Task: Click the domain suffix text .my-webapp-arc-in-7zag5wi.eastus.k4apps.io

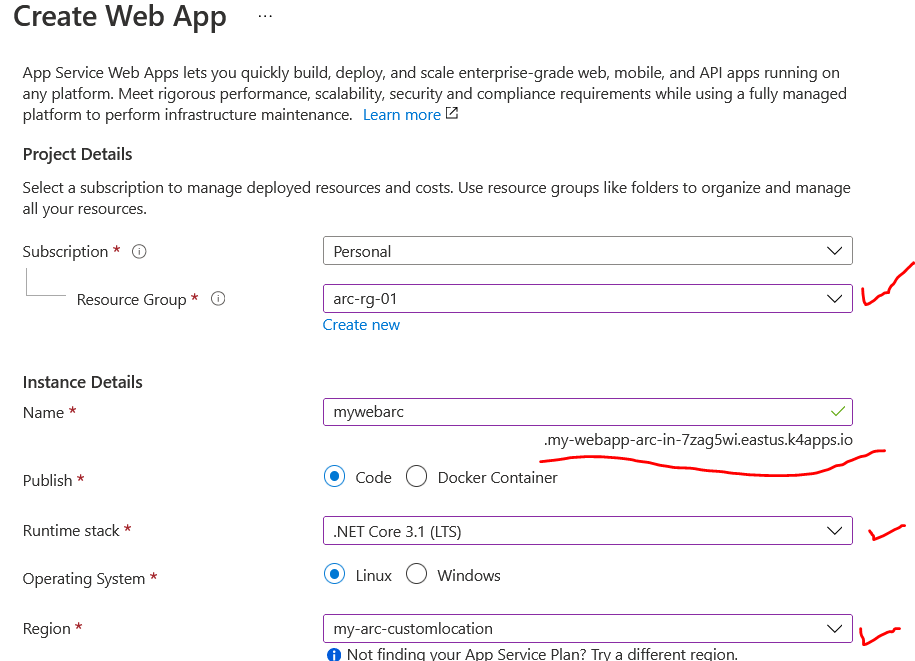Action: pyautogui.click(x=698, y=440)
